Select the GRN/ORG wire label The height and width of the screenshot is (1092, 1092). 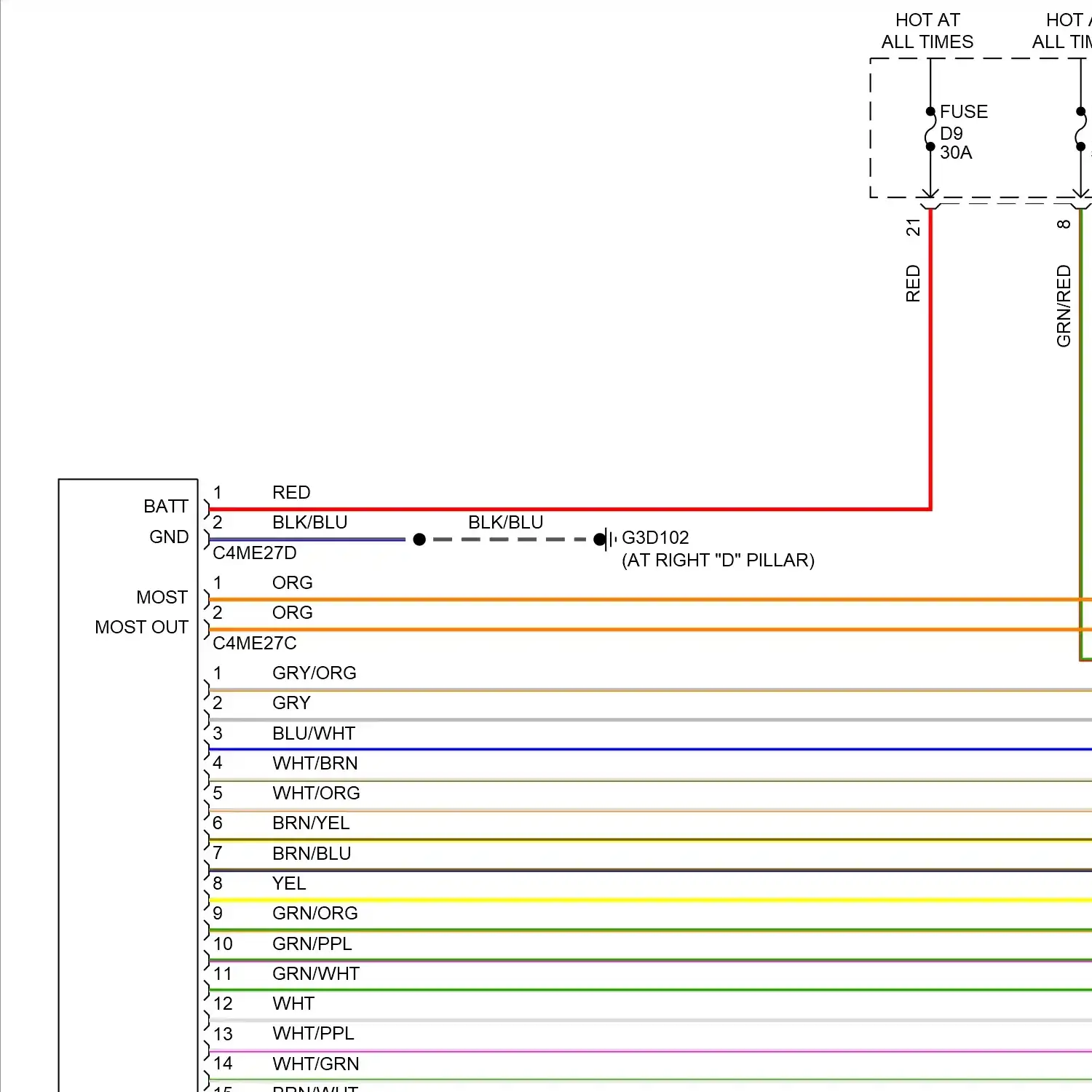click(x=315, y=913)
